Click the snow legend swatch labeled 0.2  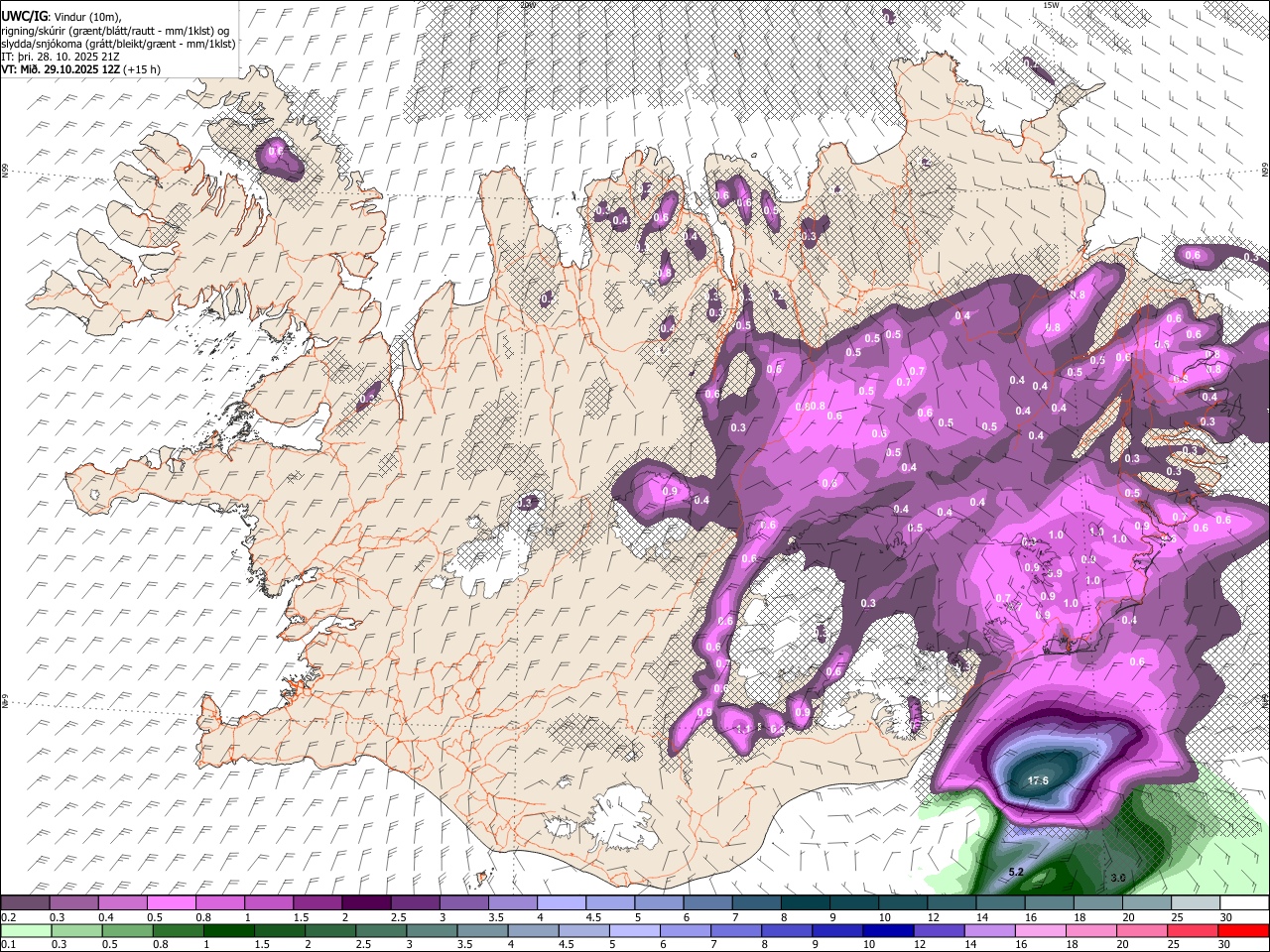click(x=25, y=903)
